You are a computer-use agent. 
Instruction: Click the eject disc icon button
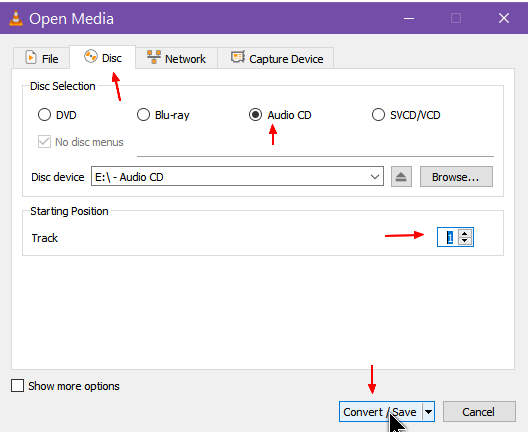click(401, 176)
